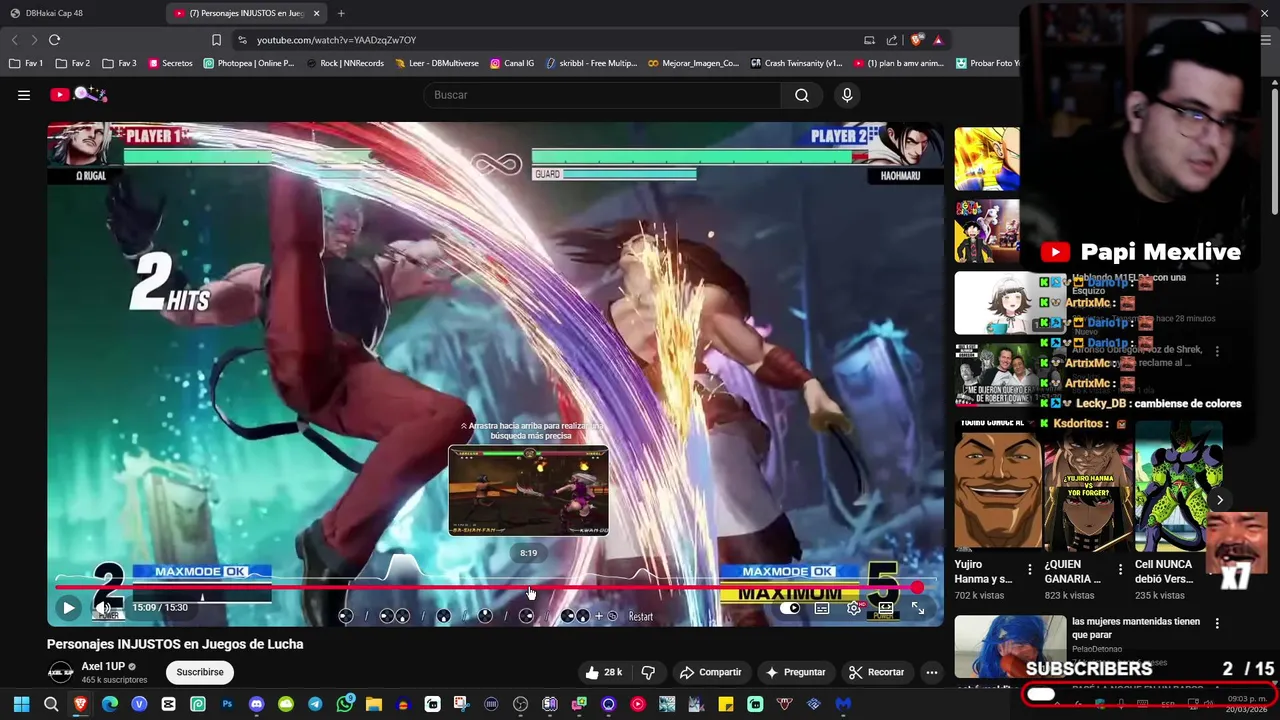Open WhatsApp from the taskbar
Image resolution: width=1280 pixels, height=720 pixels.
345,704
